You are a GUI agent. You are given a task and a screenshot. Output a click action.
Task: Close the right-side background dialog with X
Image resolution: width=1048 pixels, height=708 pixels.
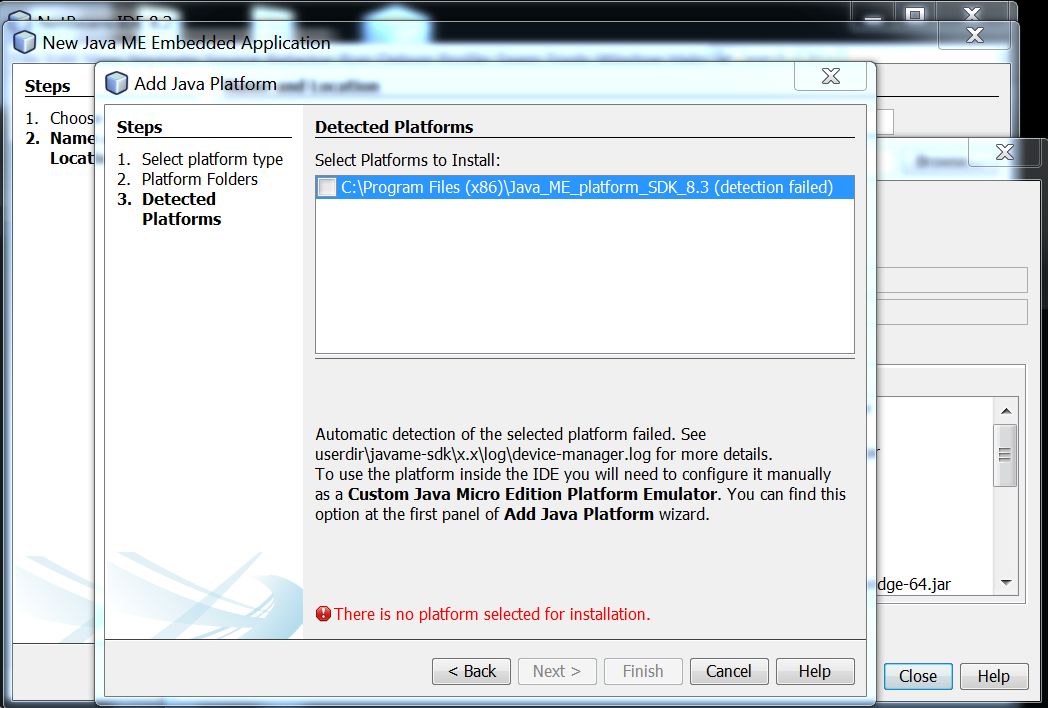[1005, 152]
